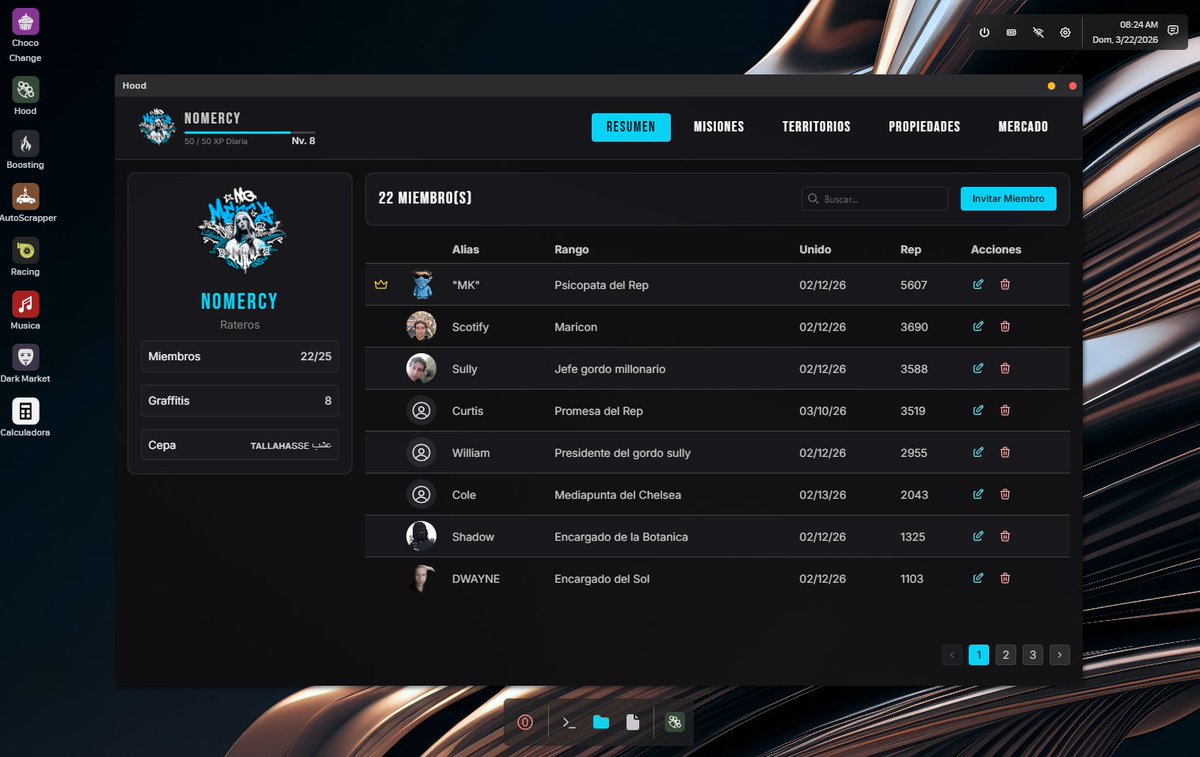This screenshot has height=757, width=1200.
Task: Delete member Curtis
Action: click(1005, 411)
